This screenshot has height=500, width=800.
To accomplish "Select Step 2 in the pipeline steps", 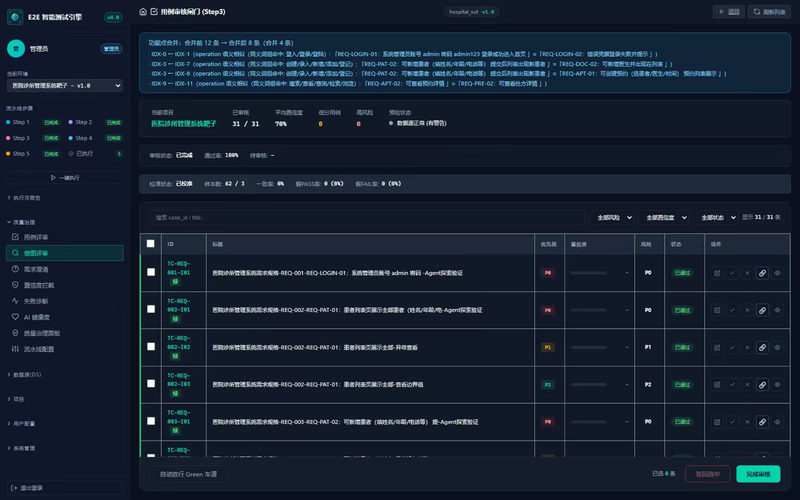I will [x=84, y=122].
